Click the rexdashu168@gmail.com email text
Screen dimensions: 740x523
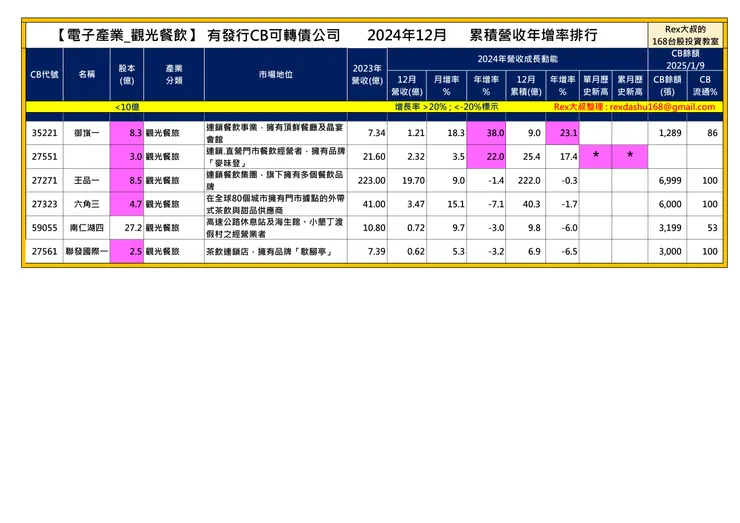coord(662,107)
